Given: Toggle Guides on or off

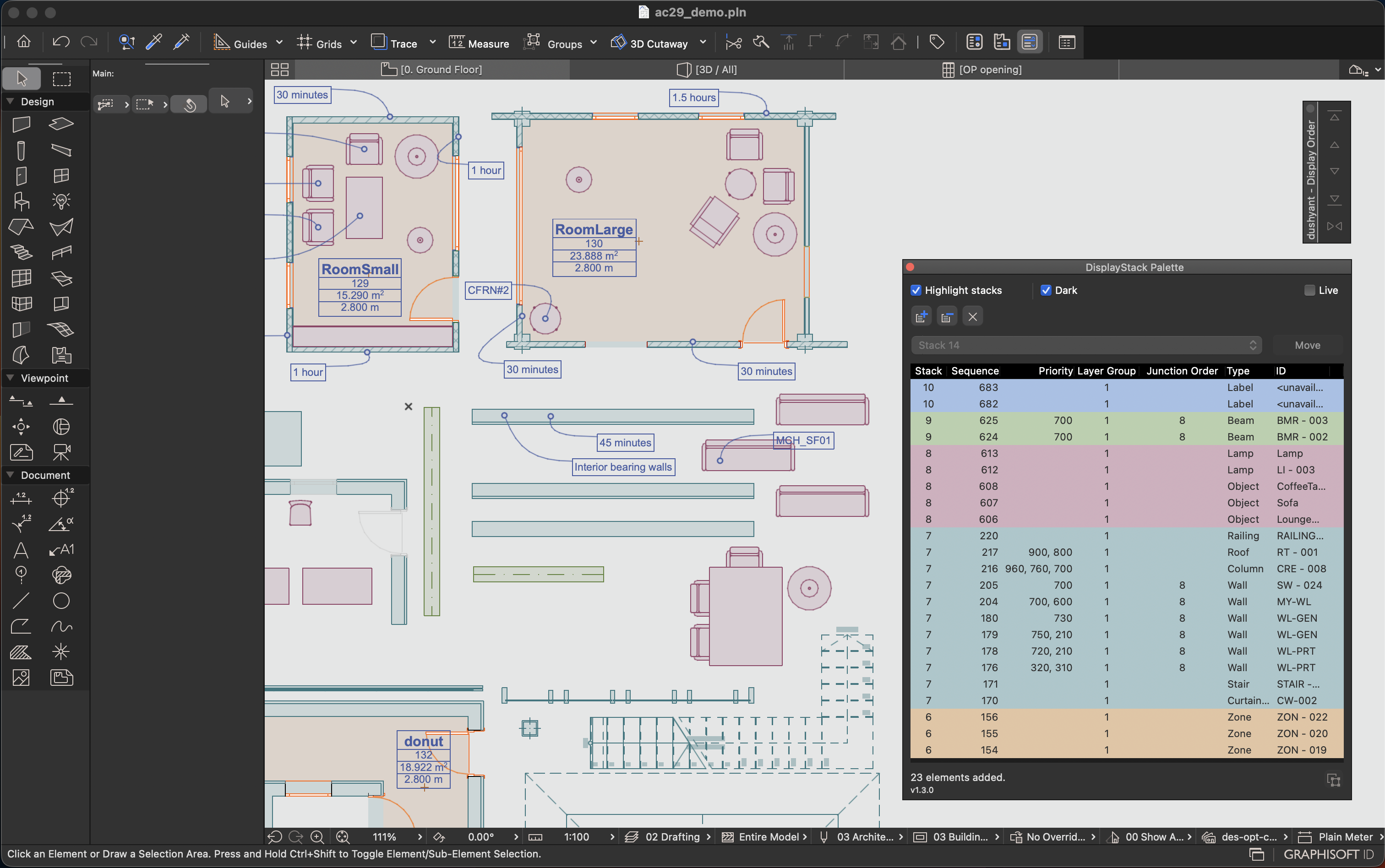Looking at the screenshot, I should [240, 43].
